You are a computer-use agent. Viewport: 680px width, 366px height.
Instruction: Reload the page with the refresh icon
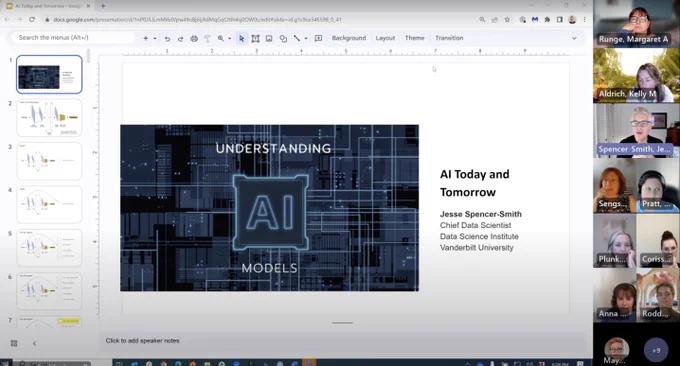point(32,20)
